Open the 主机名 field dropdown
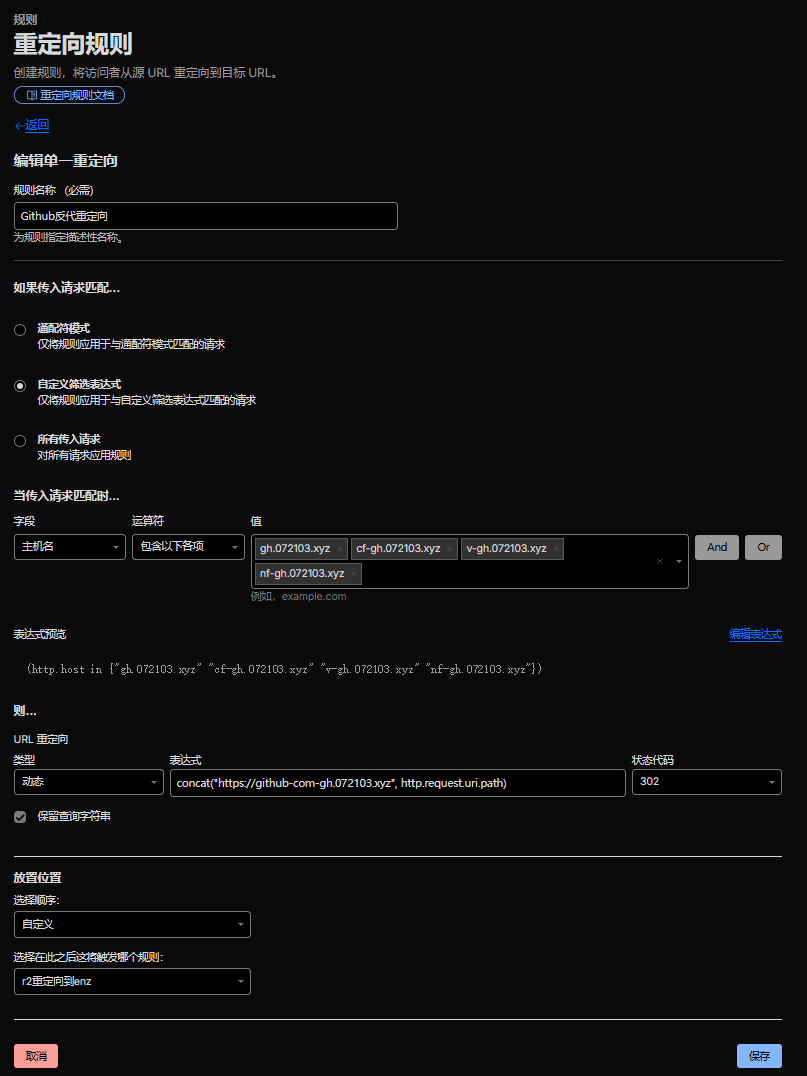The image size is (807, 1076). pos(69,547)
